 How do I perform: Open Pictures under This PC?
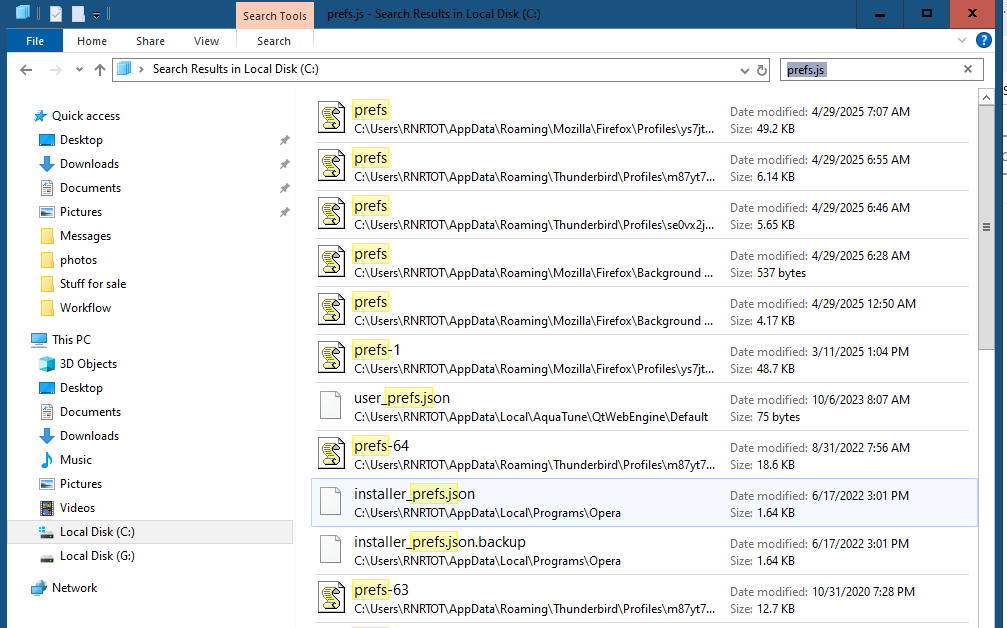pyautogui.click(x=80, y=484)
